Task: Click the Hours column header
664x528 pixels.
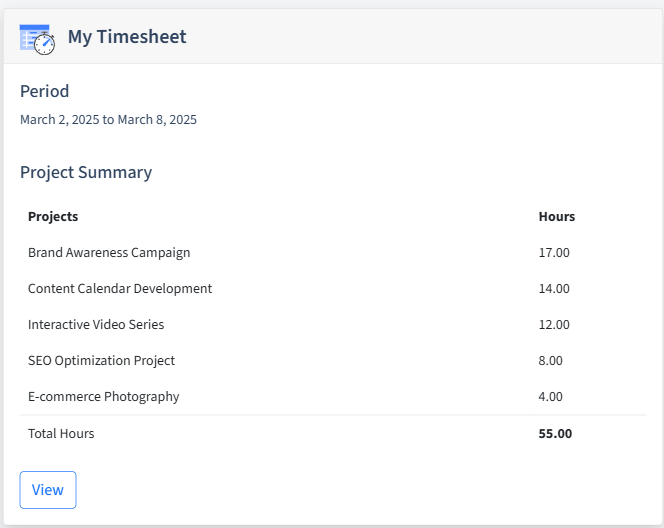Action: [x=556, y=216]
